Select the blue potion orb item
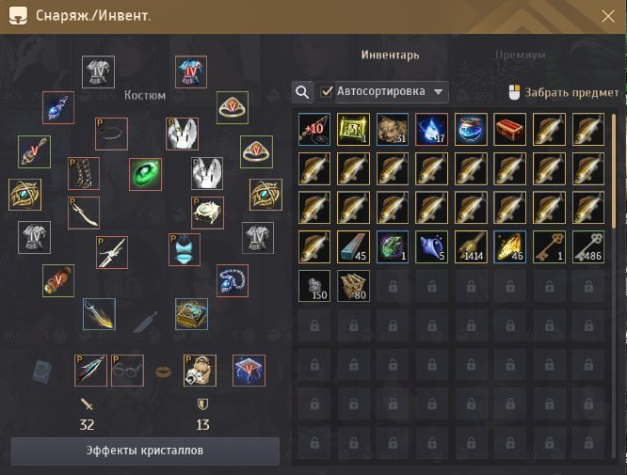 [471, 129]
